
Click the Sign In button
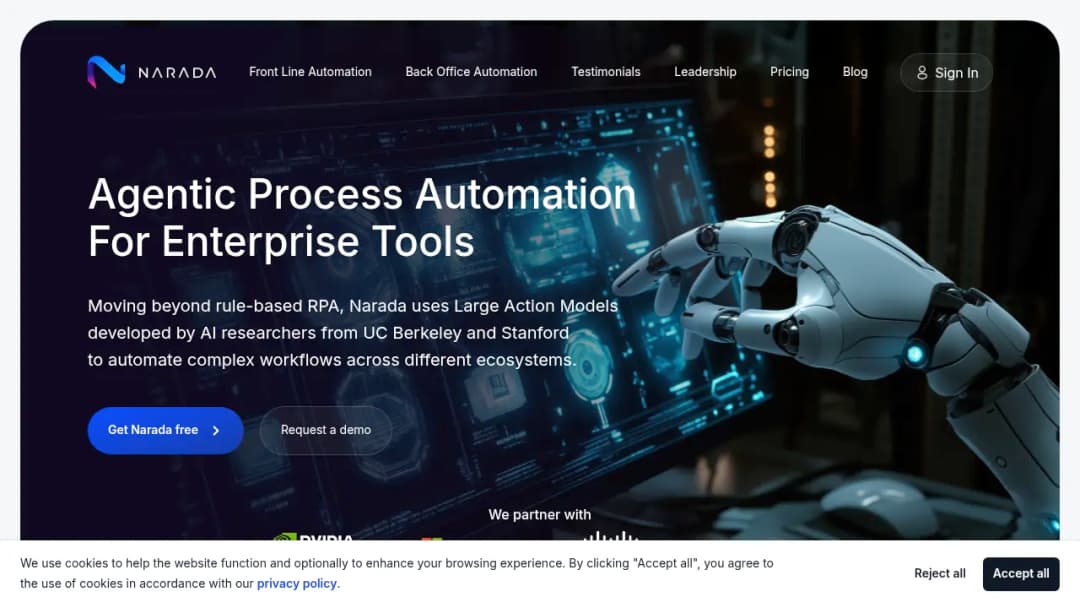[x=946, y=72]
